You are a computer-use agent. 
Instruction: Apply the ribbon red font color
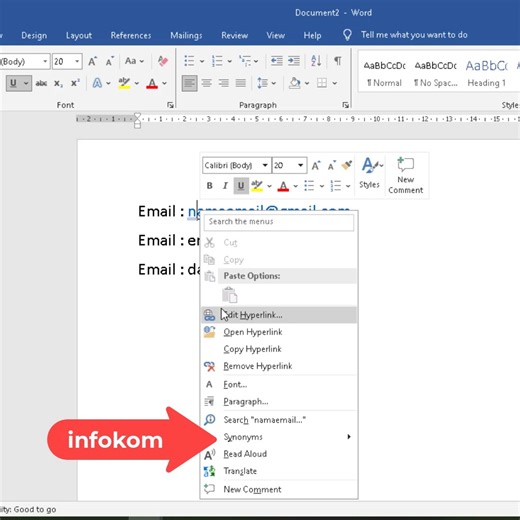click(x=152, y=83)
